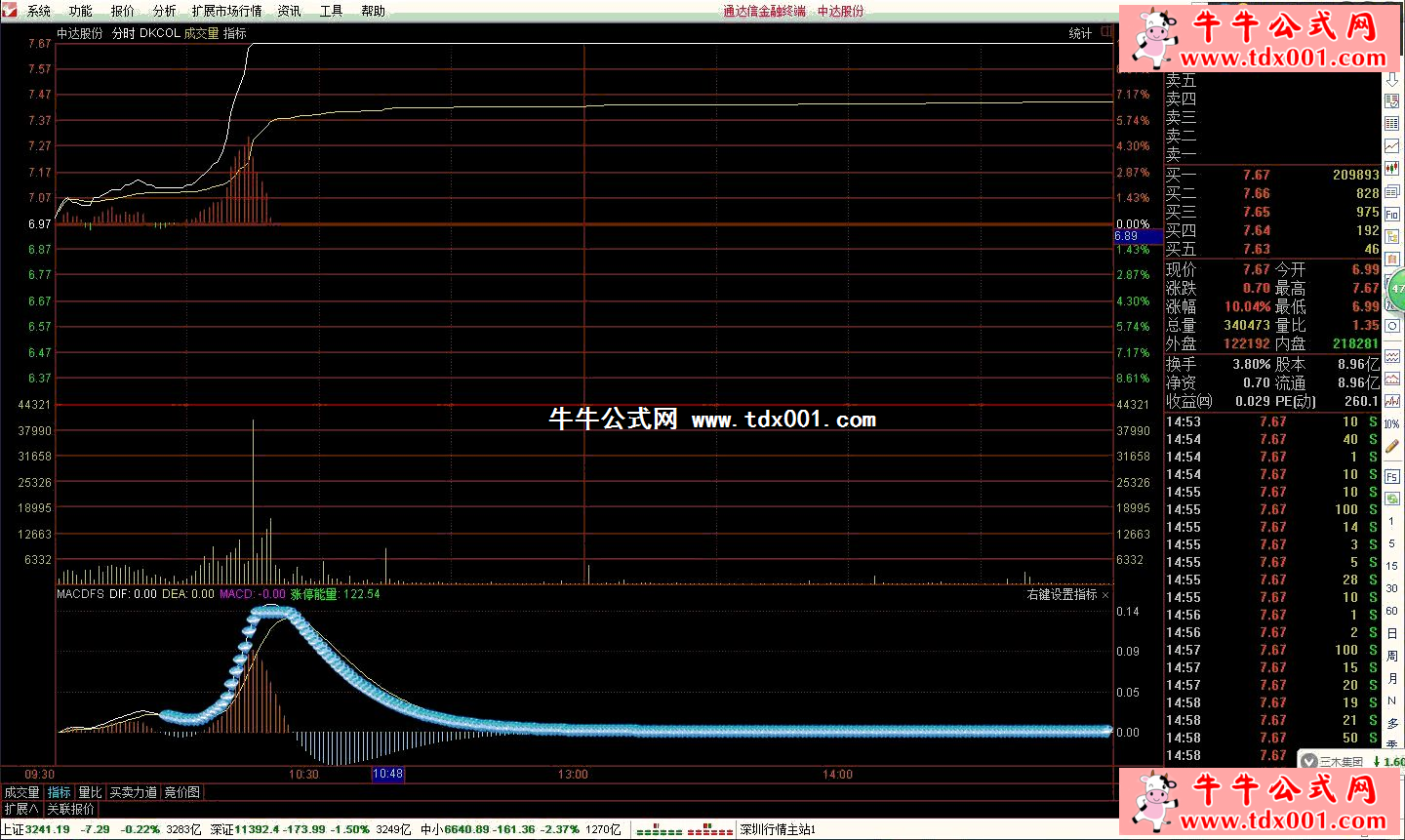Select the 30-minute period button

click(1392, 588)
